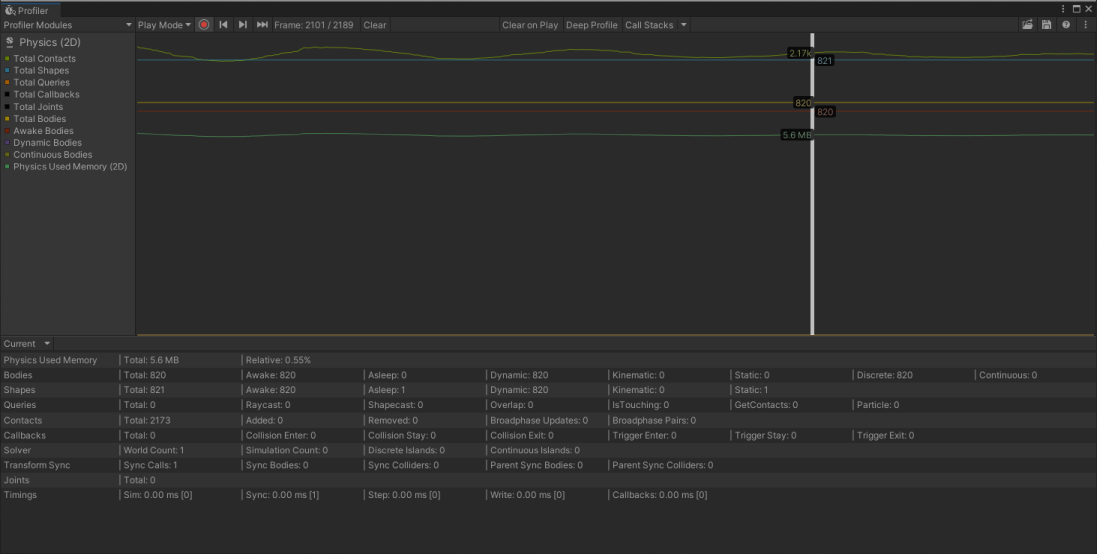This screenshot has height=554, width=1097.
Task: Toggle Total Contacts color swatch in legend
Action: tap(7, 59)
